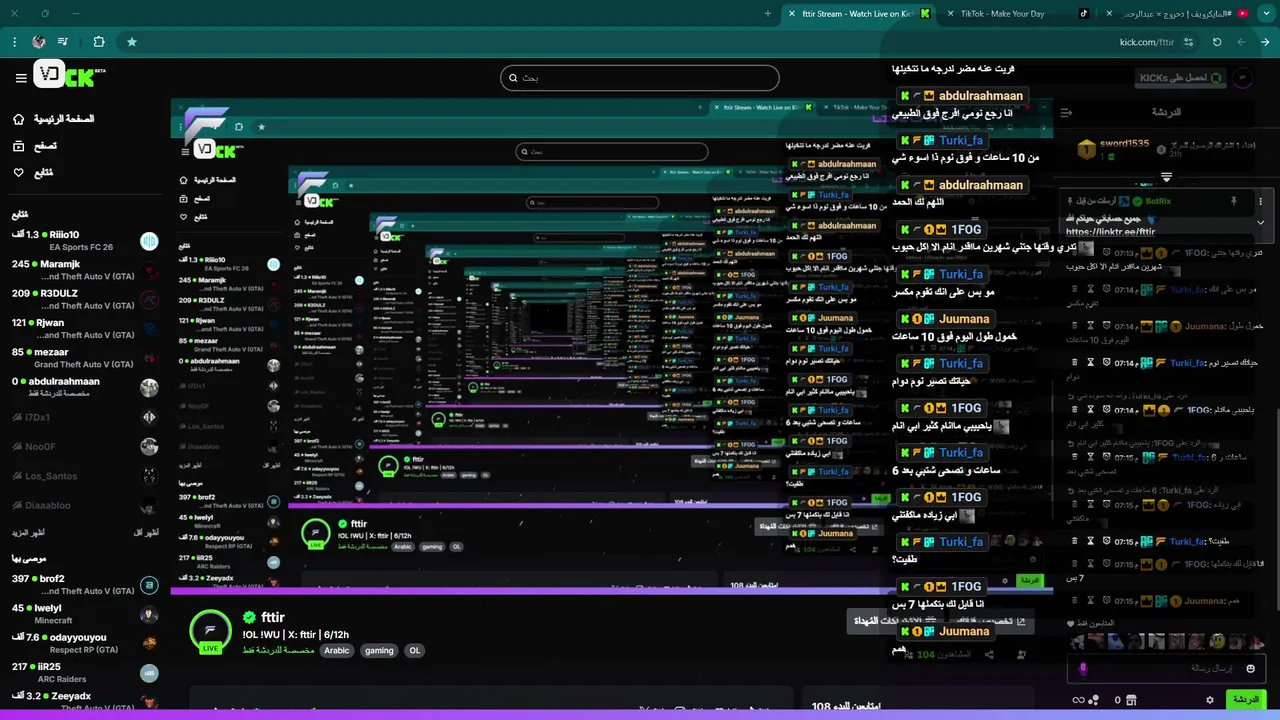Open Maramjk channel in sidebar
This screenshot has height=720, width=1280.
pyautogui.click(x=85, y=270)
